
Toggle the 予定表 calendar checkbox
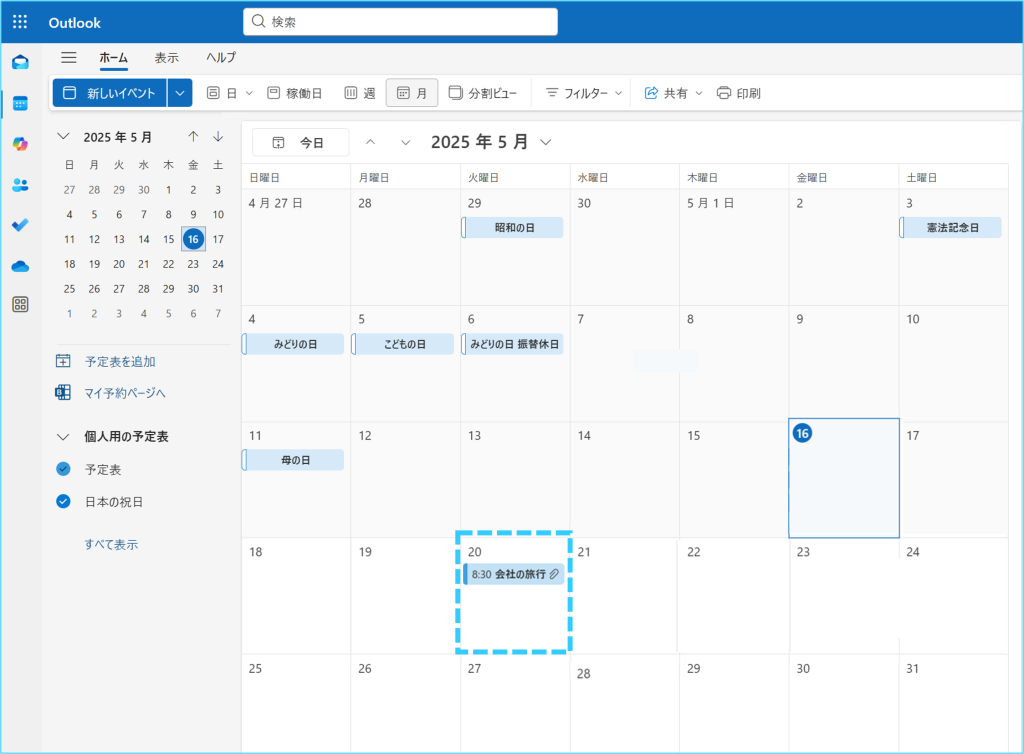coord(63,469)
